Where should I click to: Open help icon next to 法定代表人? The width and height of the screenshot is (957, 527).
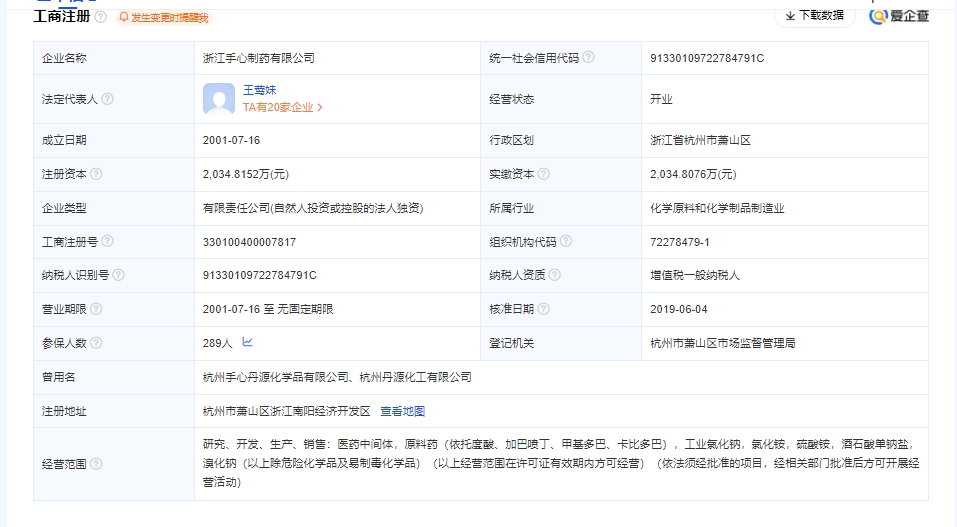point(107,98)
